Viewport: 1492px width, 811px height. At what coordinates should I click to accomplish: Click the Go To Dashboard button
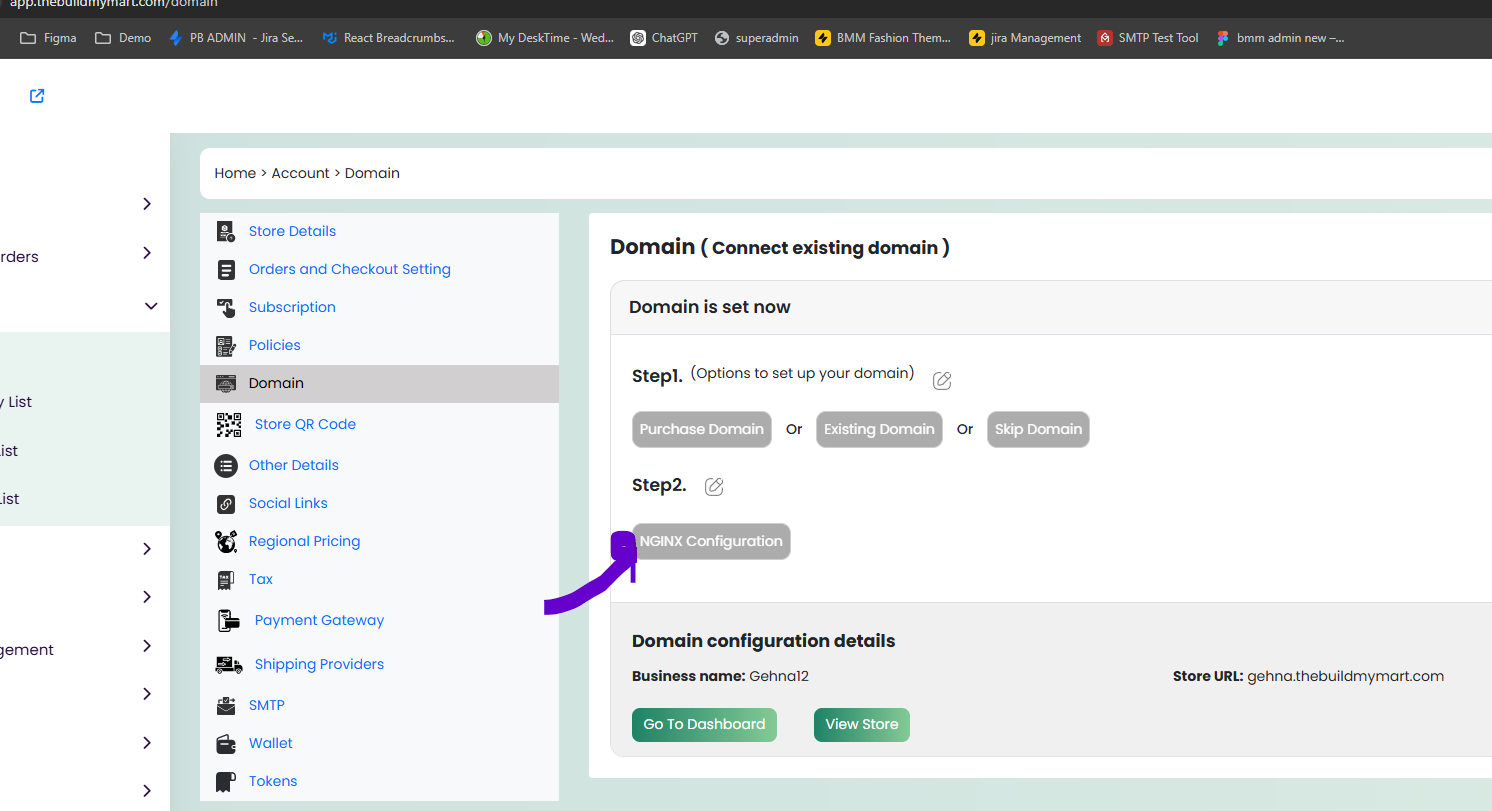(704, 724)
